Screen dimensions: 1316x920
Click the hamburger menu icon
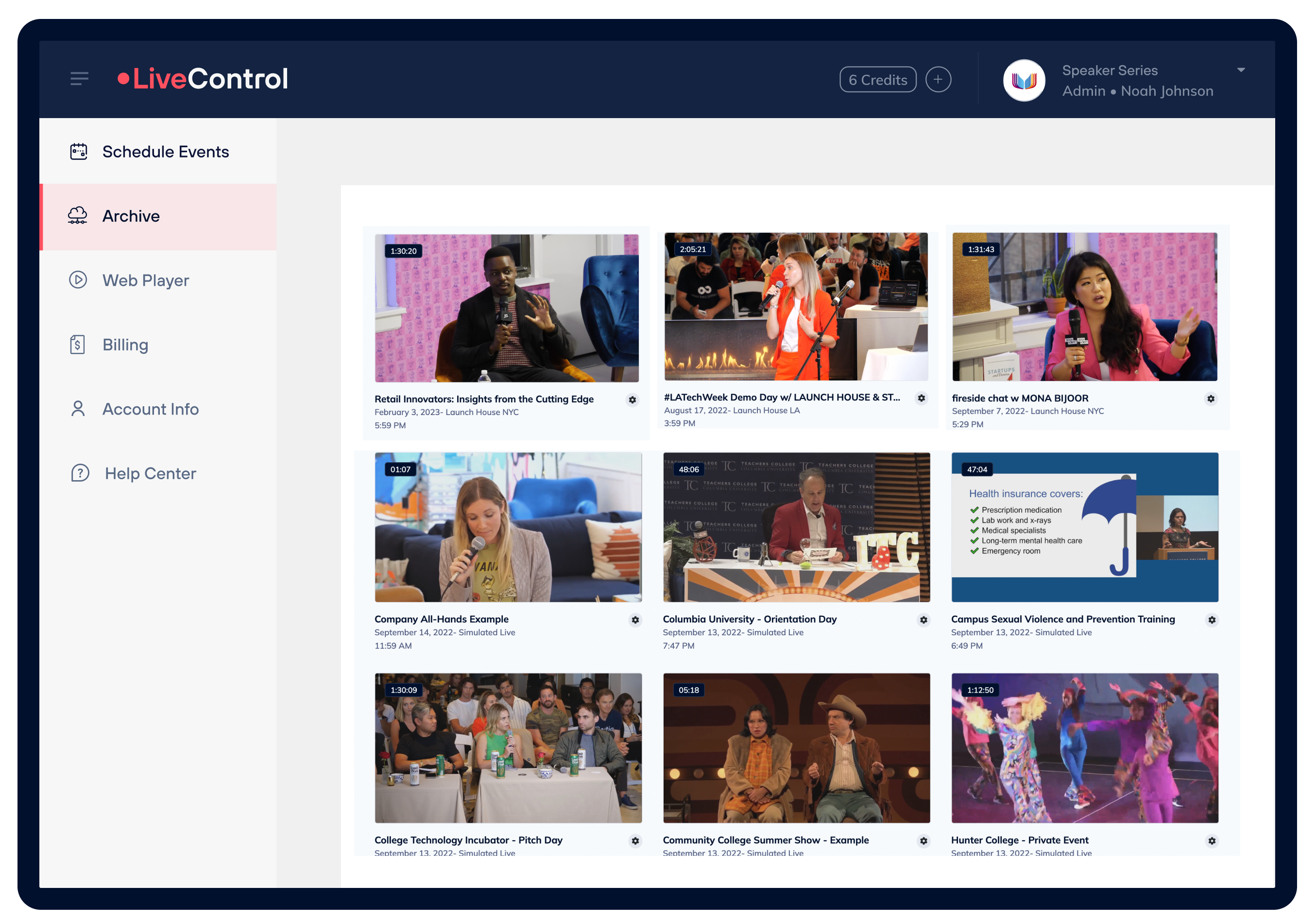[79, 79]
